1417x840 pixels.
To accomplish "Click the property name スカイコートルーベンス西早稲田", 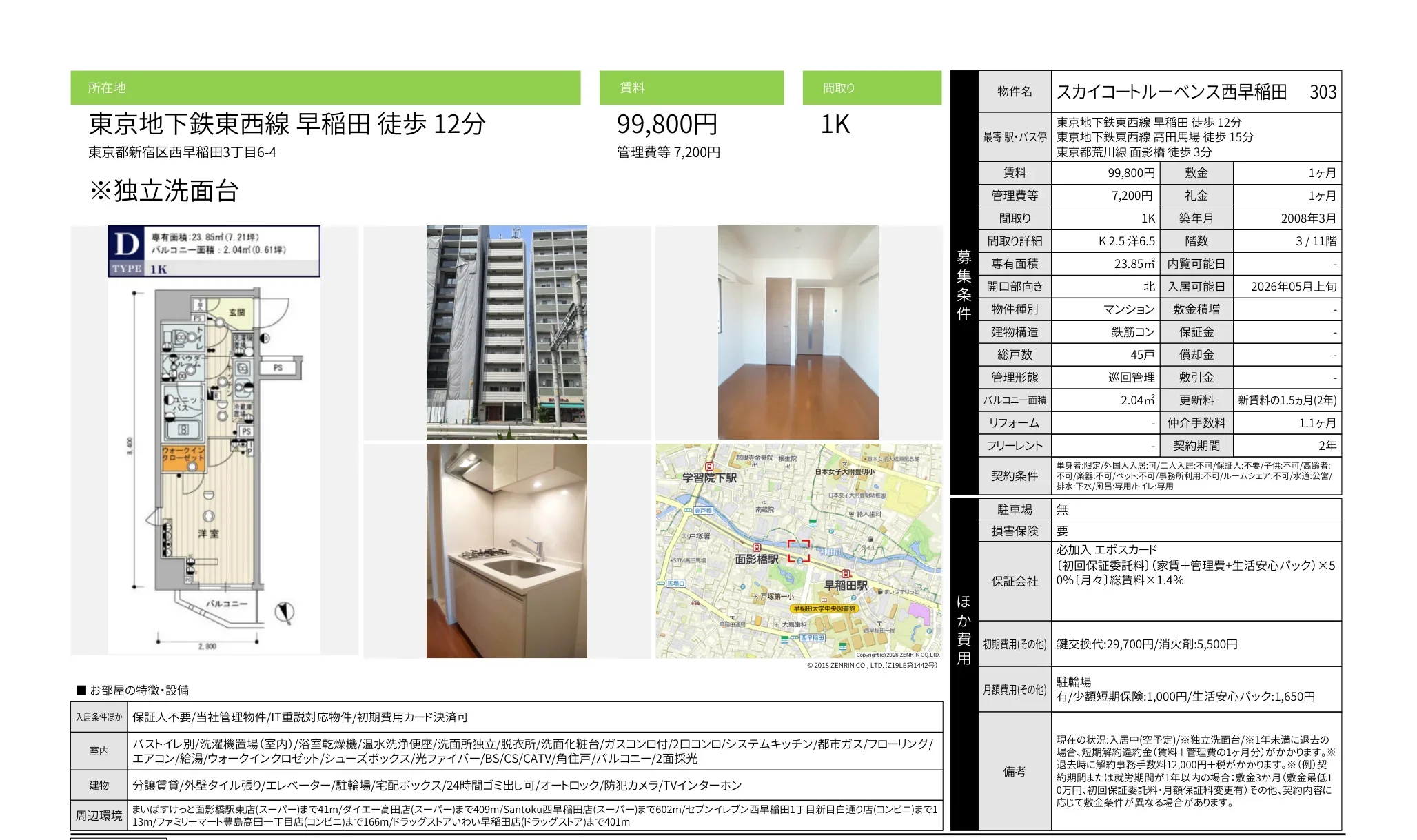I will click(x=1171, y=92).
